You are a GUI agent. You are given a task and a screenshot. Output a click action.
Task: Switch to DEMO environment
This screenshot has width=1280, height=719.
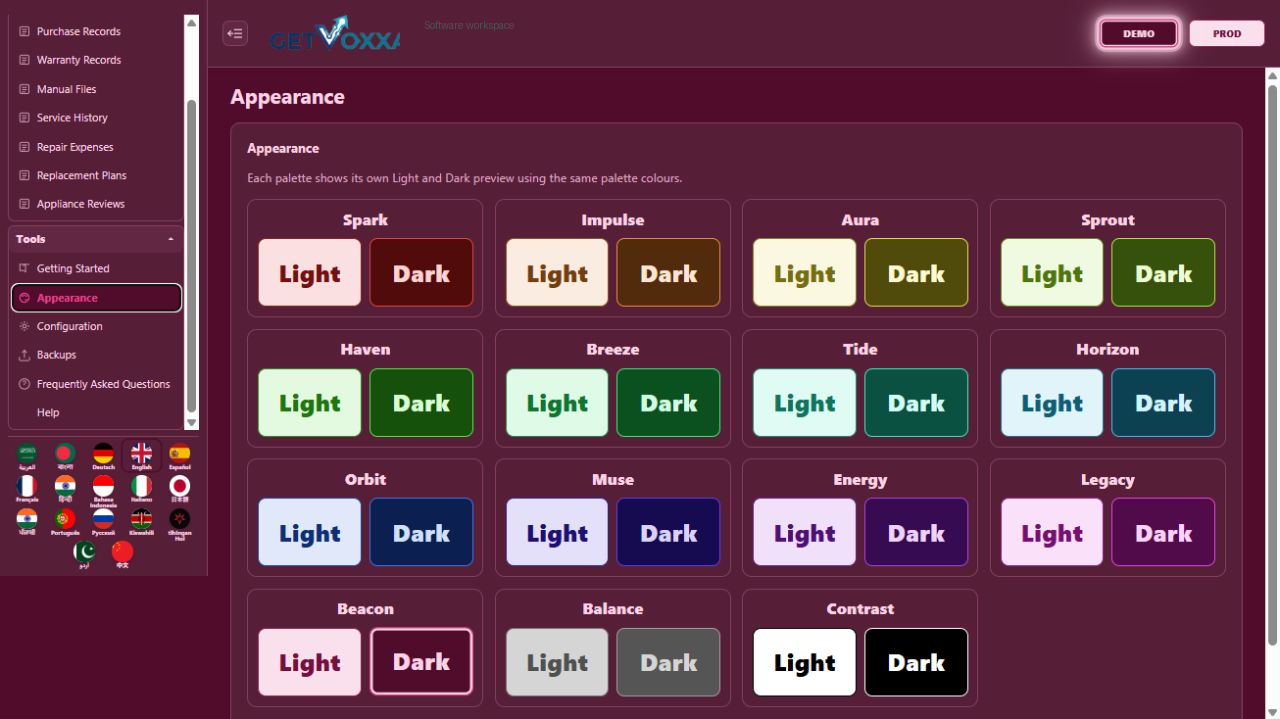(x=1138, y=33)
